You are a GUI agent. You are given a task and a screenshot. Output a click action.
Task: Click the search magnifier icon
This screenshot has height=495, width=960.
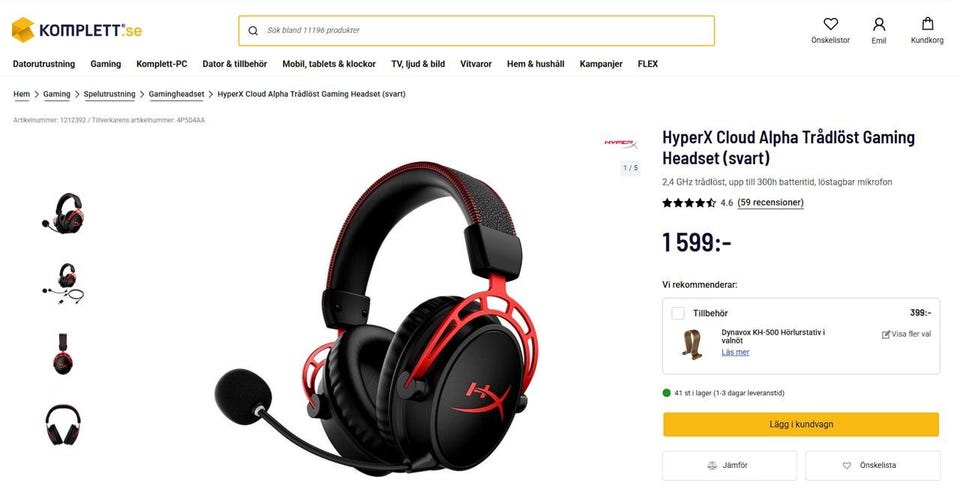coord(253,31)
